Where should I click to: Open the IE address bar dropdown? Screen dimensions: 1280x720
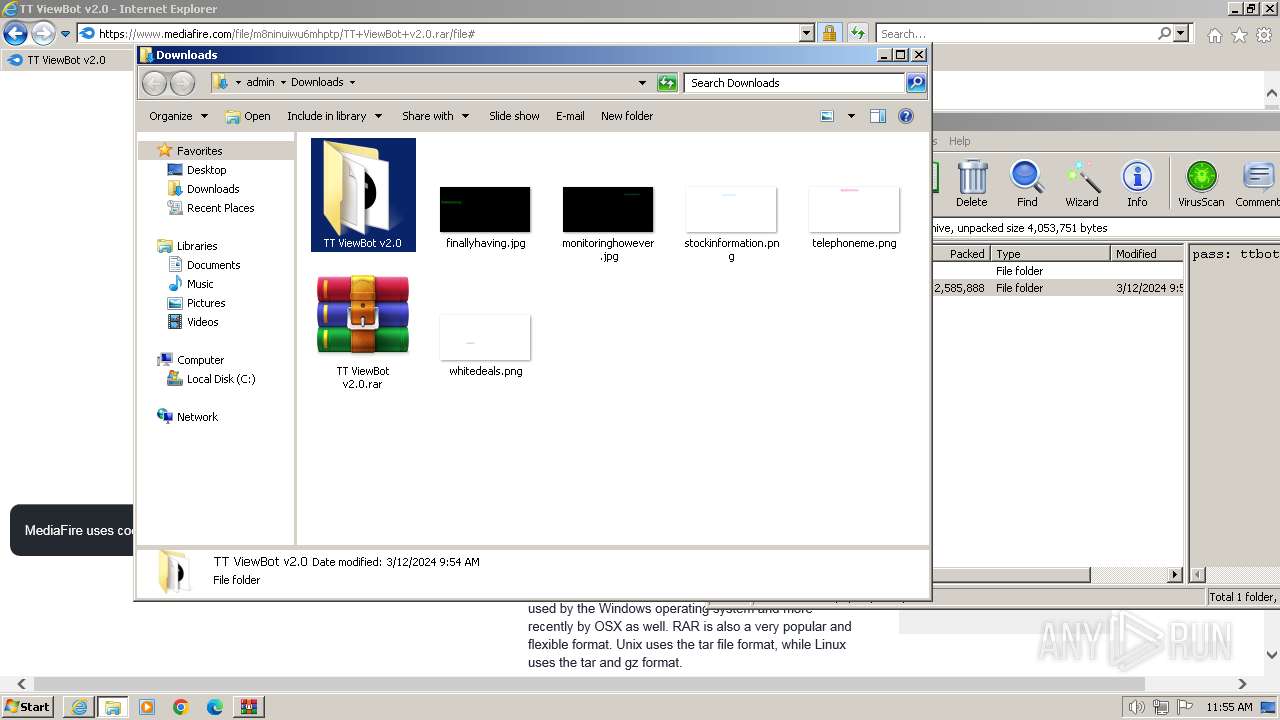tap(807, 33)
